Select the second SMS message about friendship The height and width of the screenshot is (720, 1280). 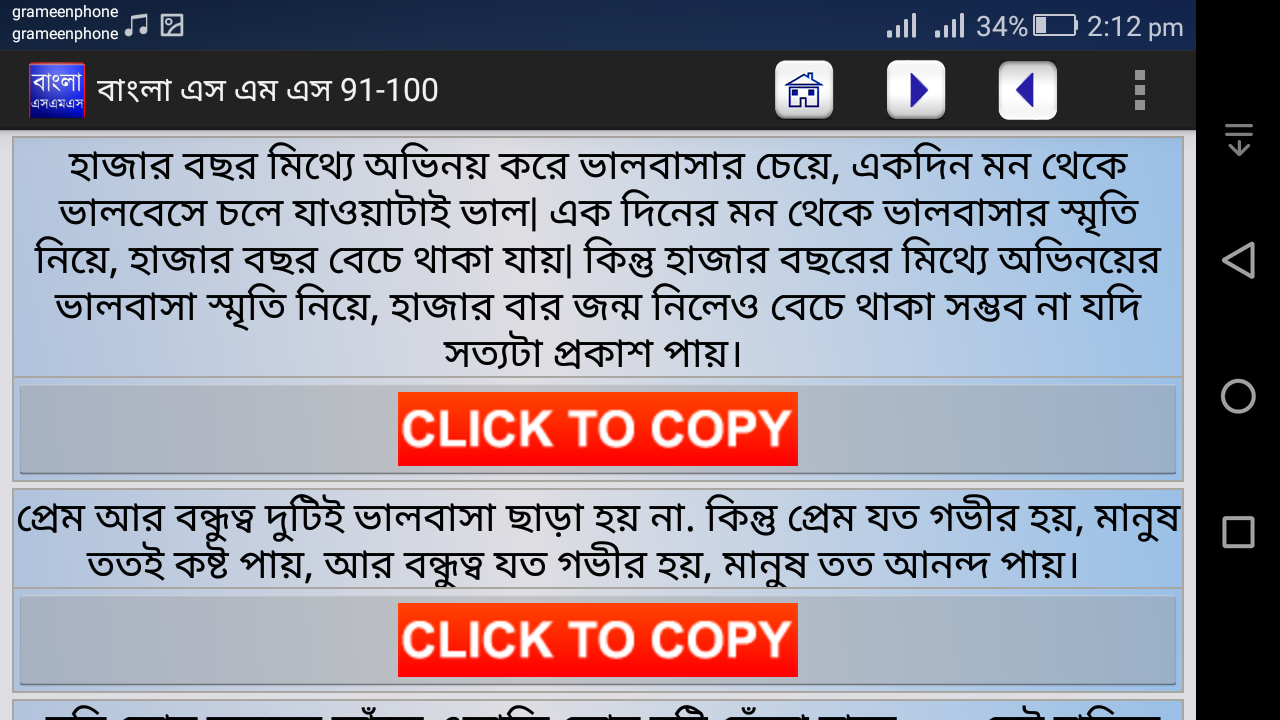pyautogui.click(x=598, y=539)
